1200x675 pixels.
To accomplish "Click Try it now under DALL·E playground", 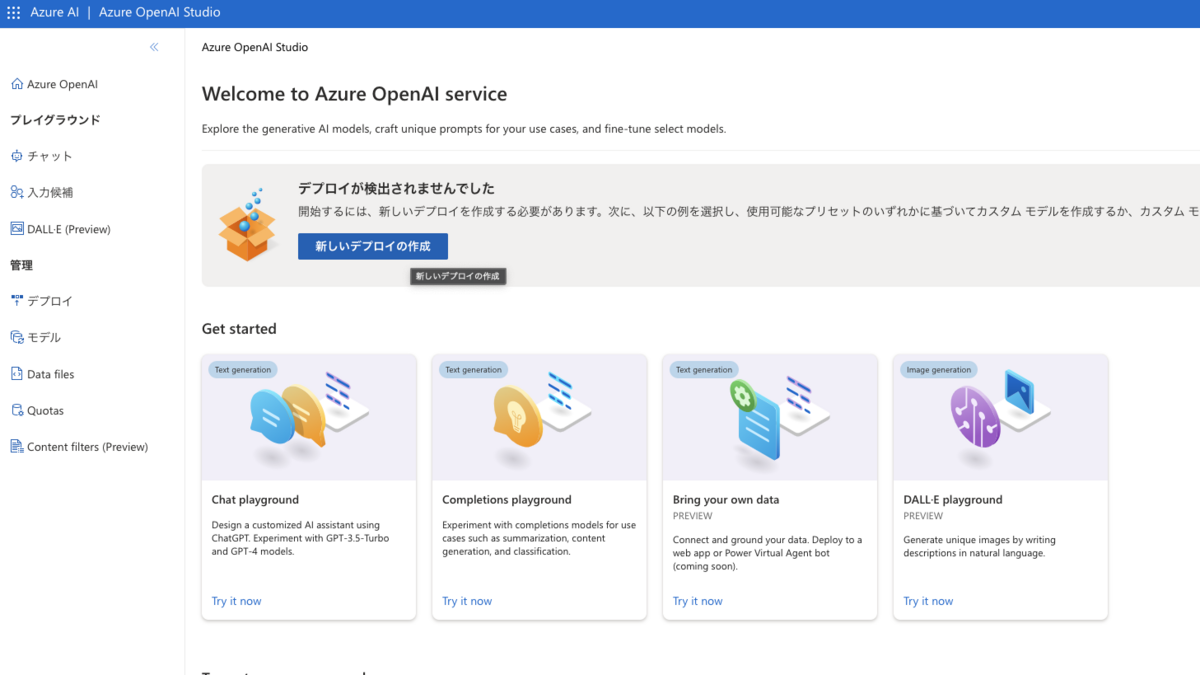I will [928, 601].
